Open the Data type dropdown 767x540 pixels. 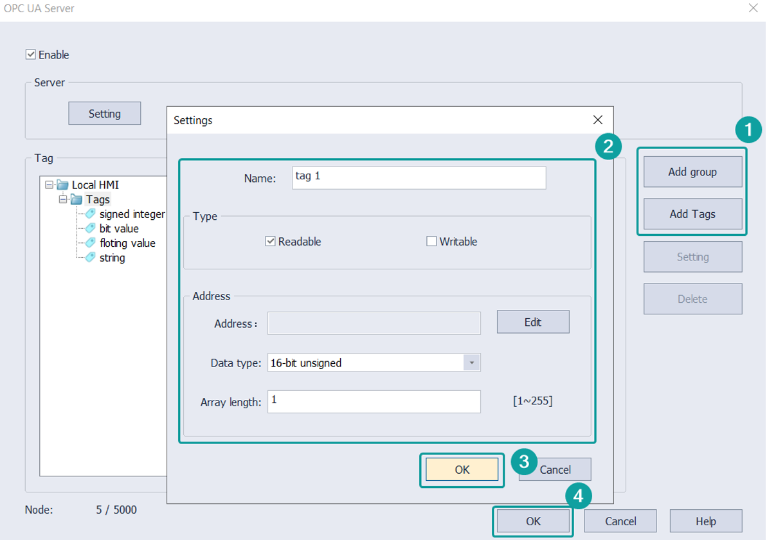tap(472, 363)
